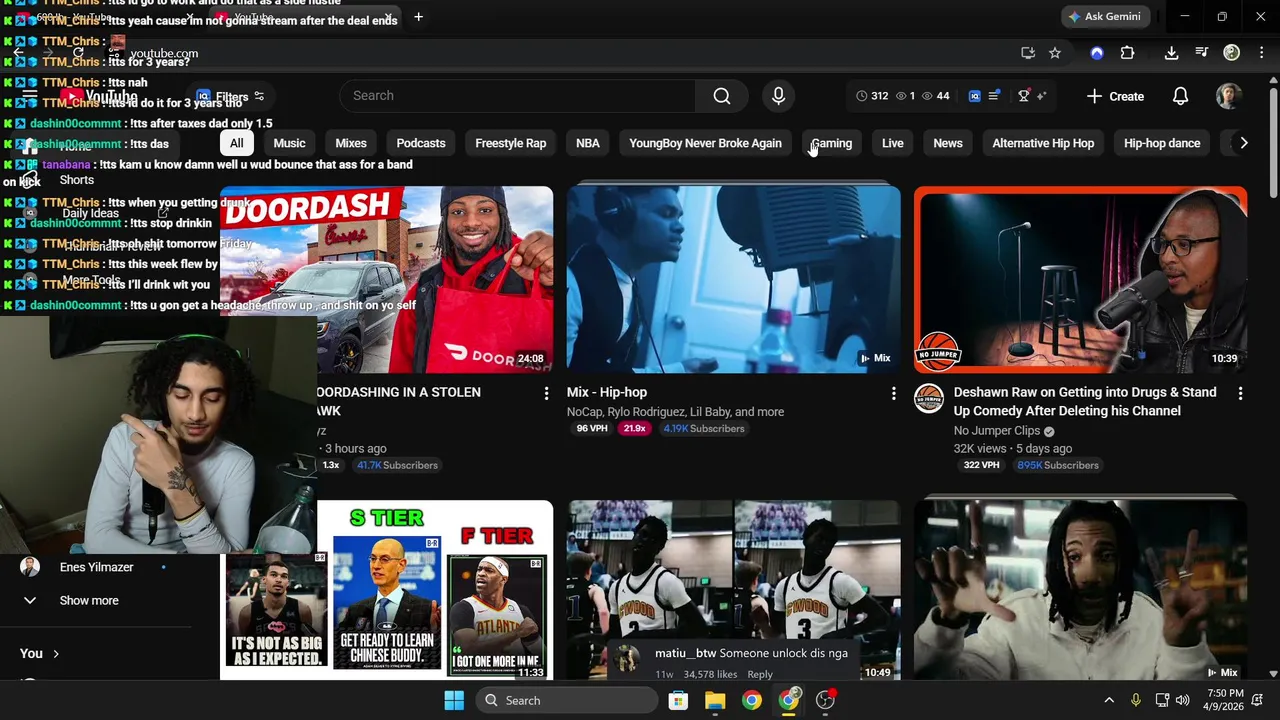Viewport: 1280px width, 720px height.
Task: Select the News chip
Action: (948, 143)
